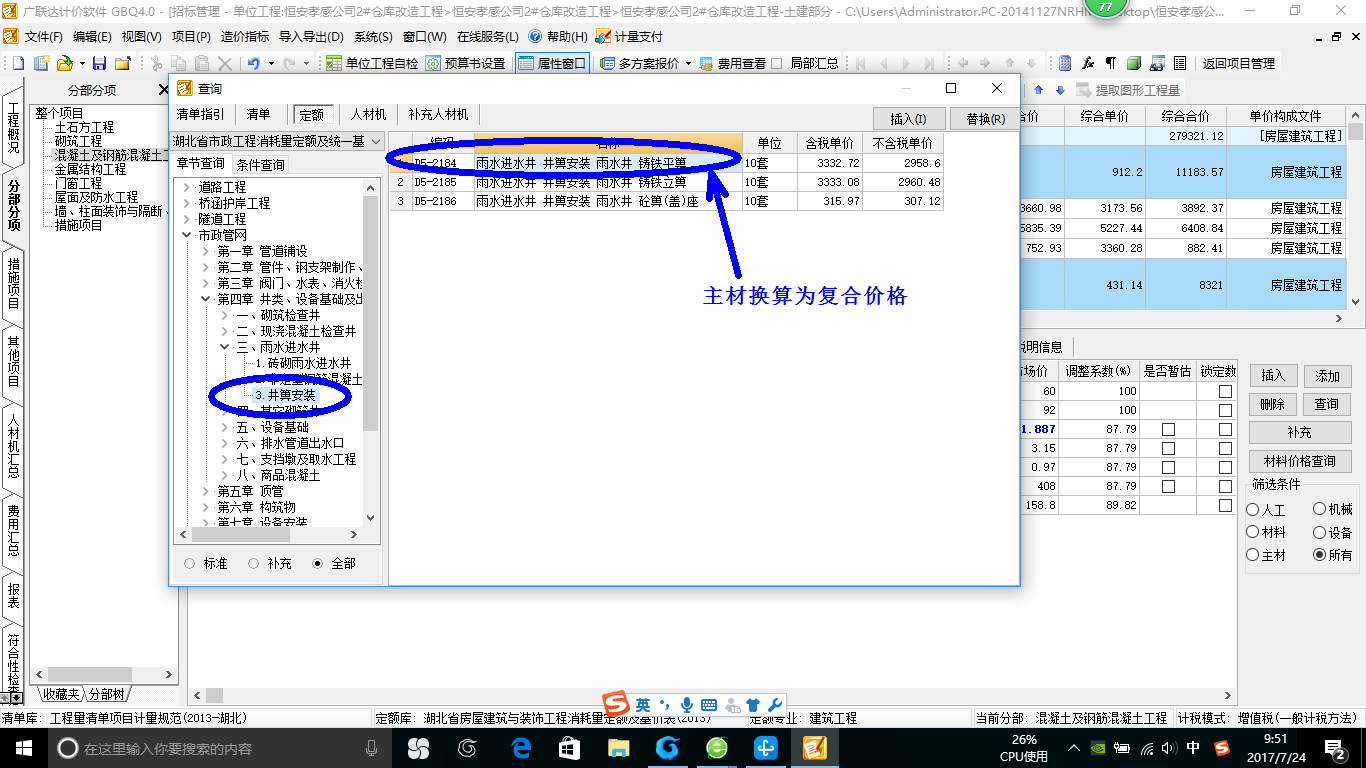1366x768 pixels.
Task: Click the Open folder toolbar icon
Action: pyautogui.click(x=64, y=63)
